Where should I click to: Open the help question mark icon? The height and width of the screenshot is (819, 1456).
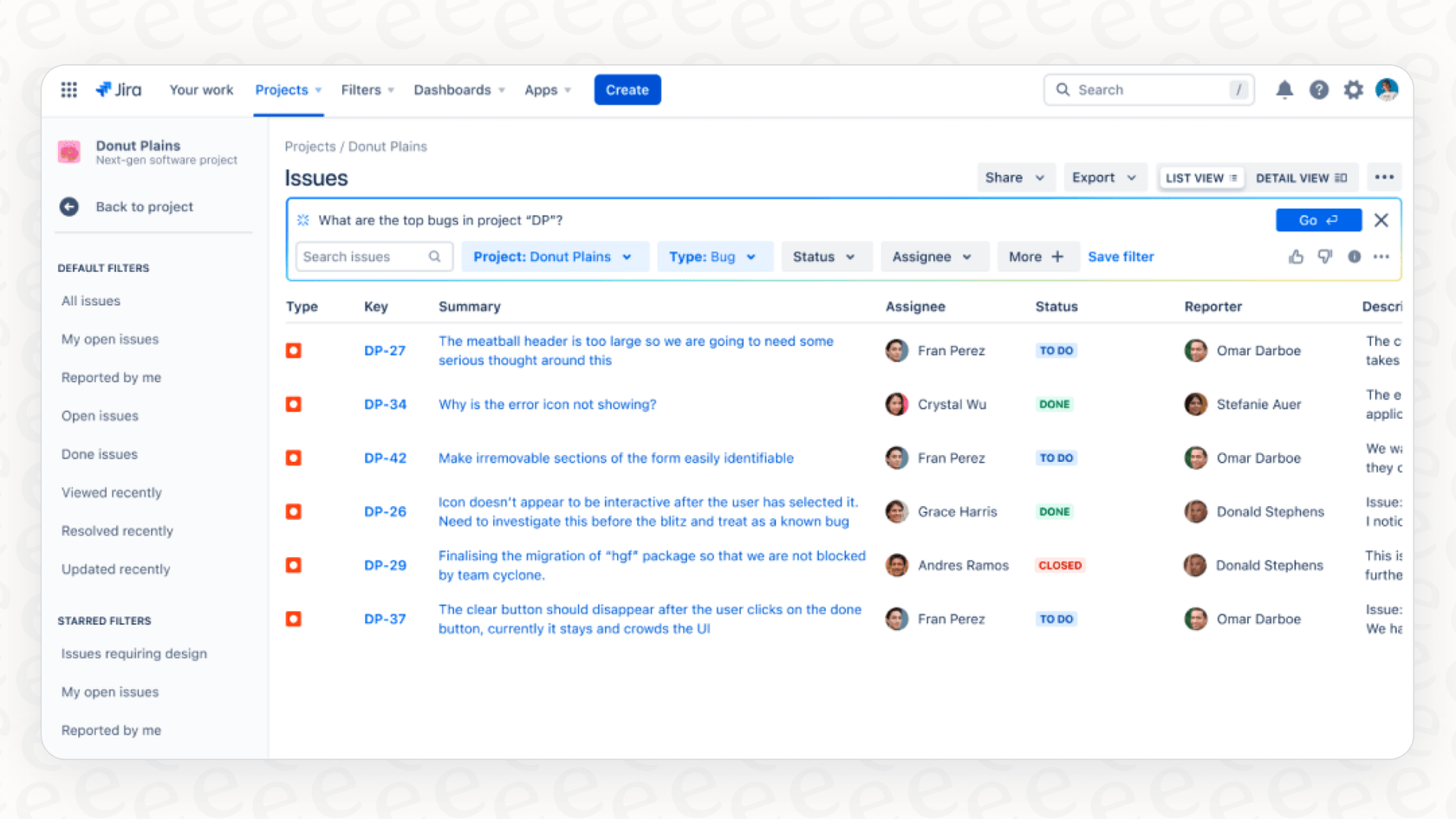click(1318, 89)
